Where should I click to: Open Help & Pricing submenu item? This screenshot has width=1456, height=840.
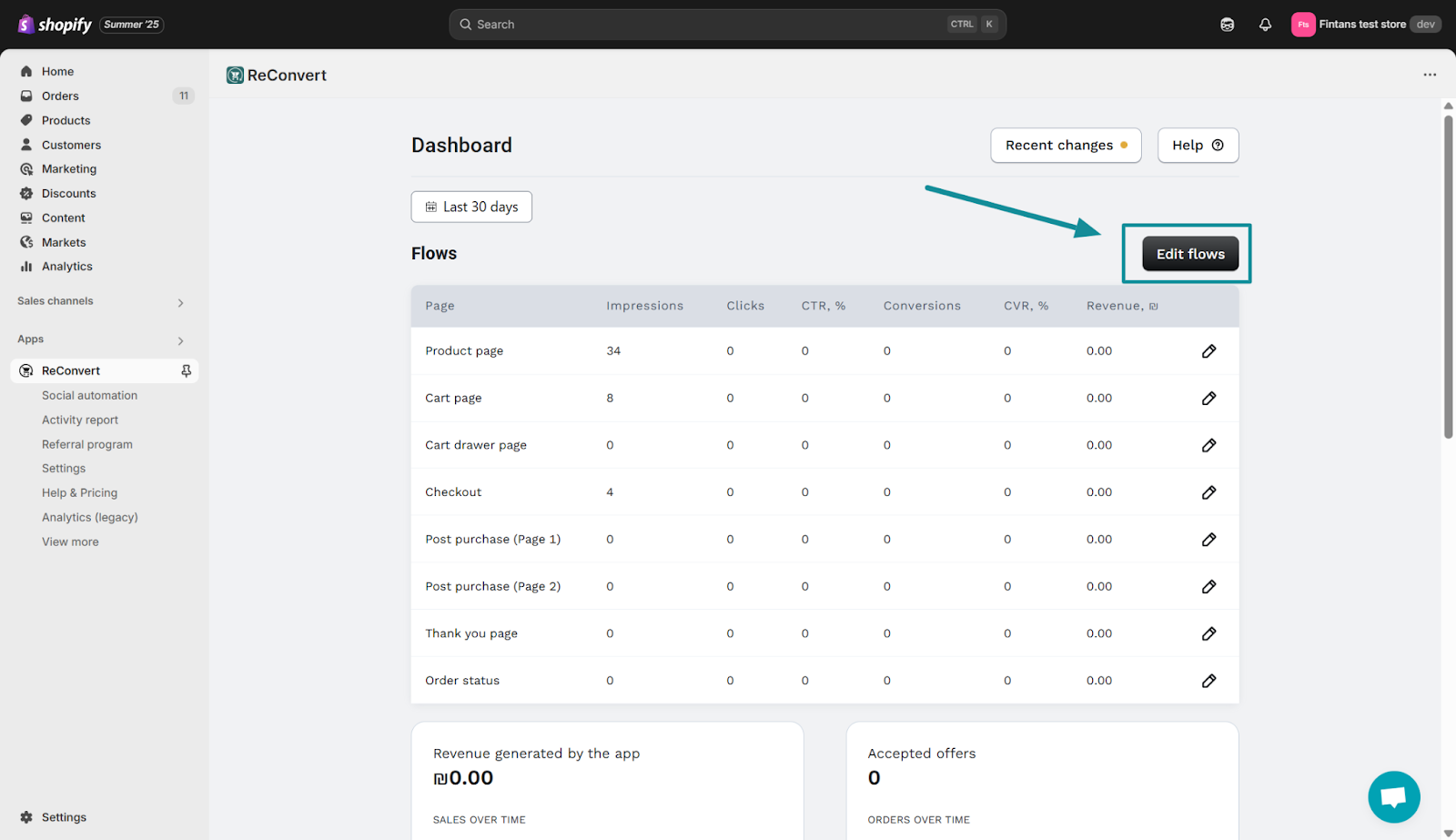[x=79, y=492]
